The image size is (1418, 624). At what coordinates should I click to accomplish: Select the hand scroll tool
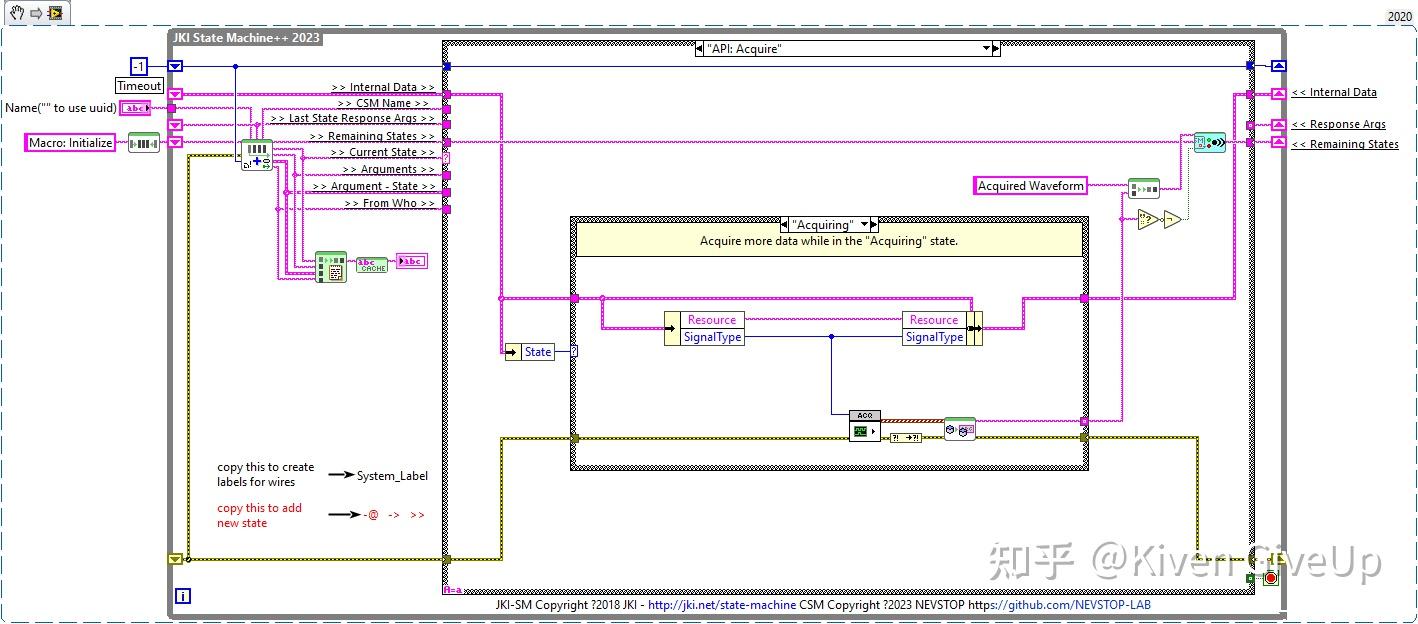(x=16, y=12)
